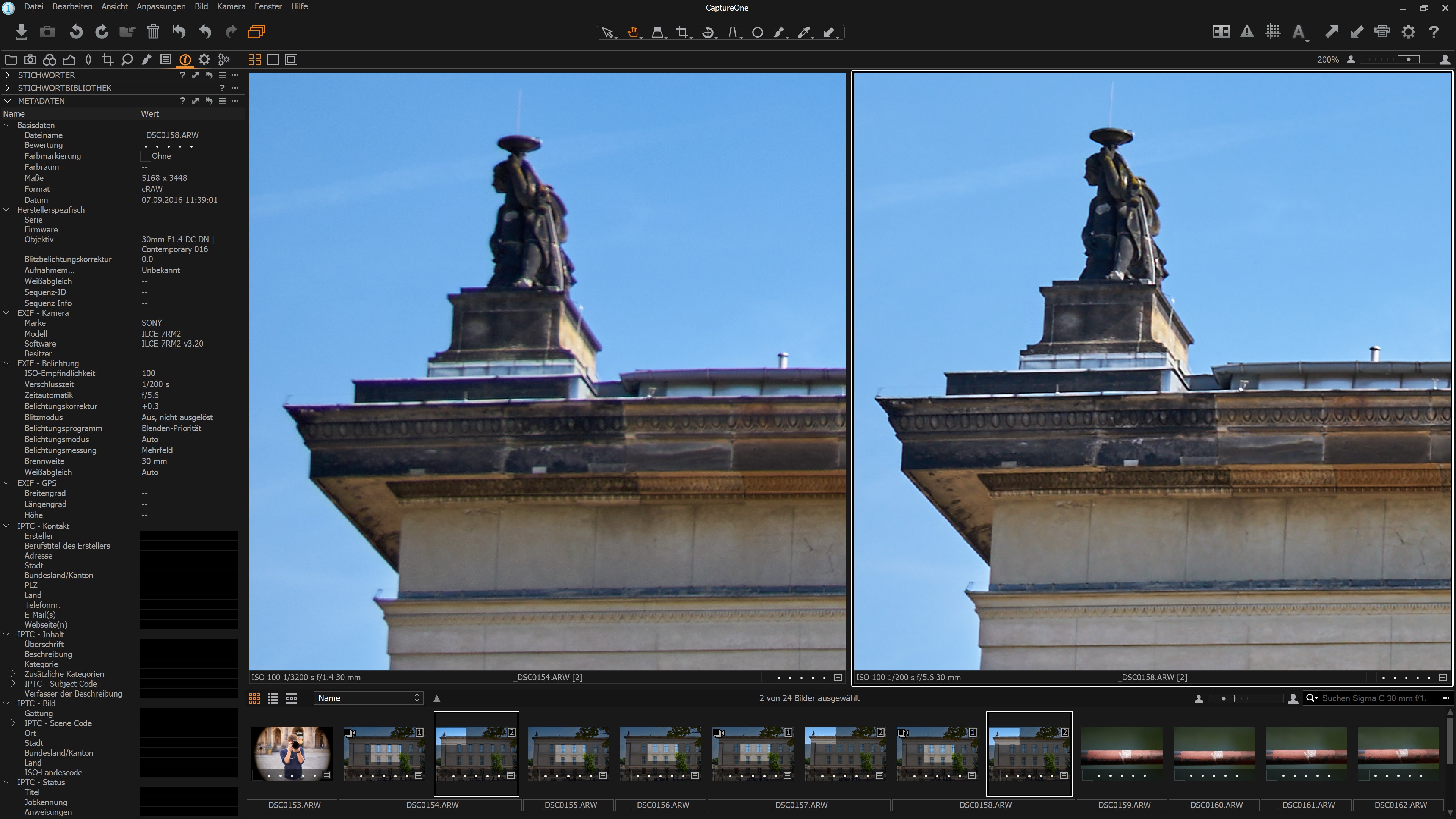
Task: Collapse the EXIF - Kamera group
Action: point(7,312)
